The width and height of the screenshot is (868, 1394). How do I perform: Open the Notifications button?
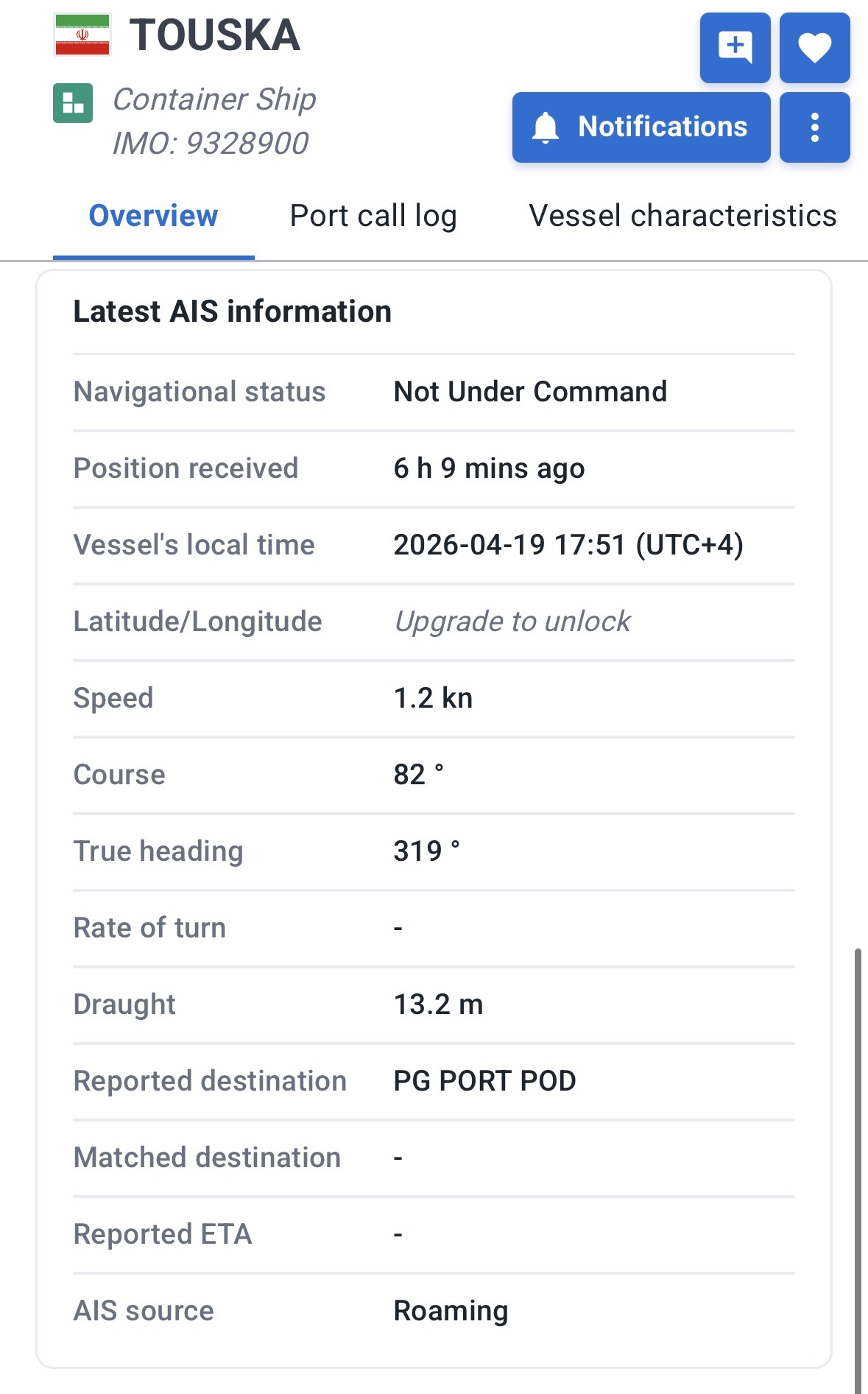641,127
